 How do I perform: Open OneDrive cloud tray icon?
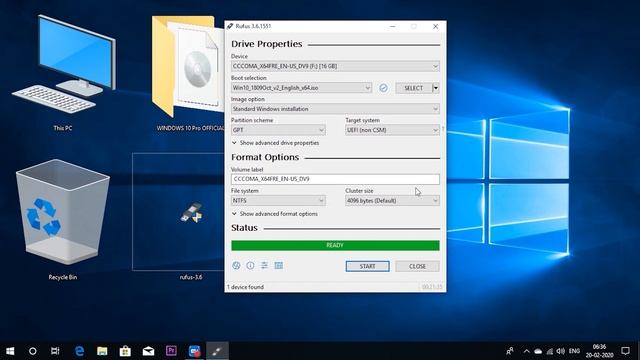click(538, 351)
